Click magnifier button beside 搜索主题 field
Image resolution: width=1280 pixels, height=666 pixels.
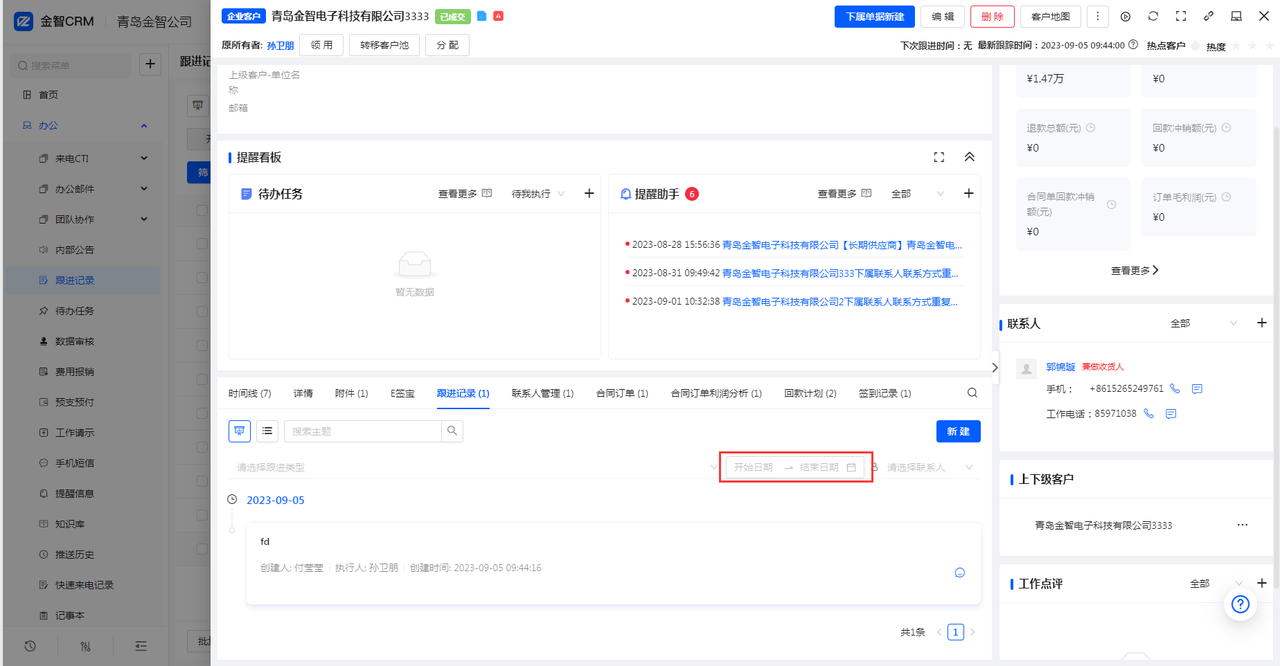click(453, 431)
